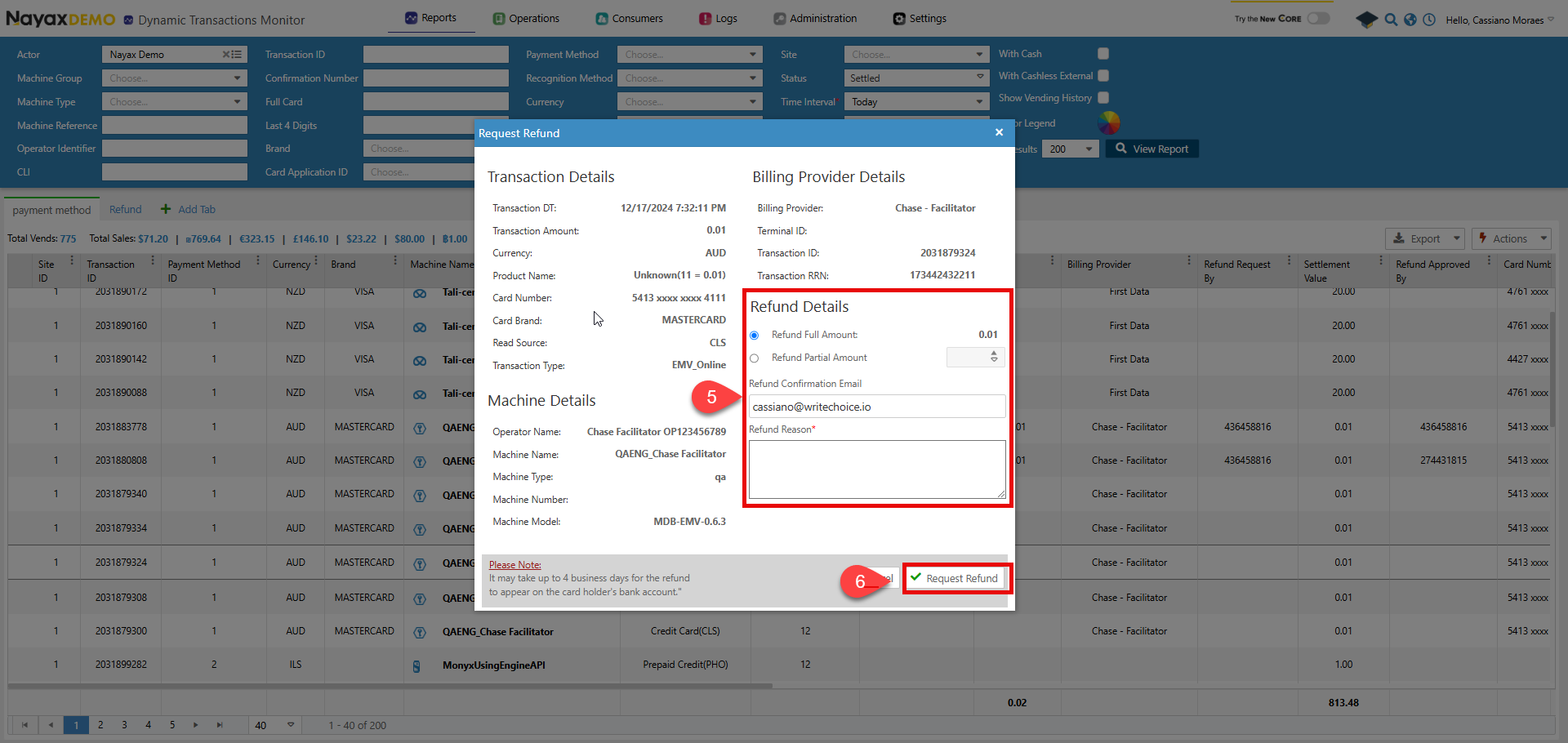
Task: Click the horizontal table scrollbar
Action: (x=390, y=686)
